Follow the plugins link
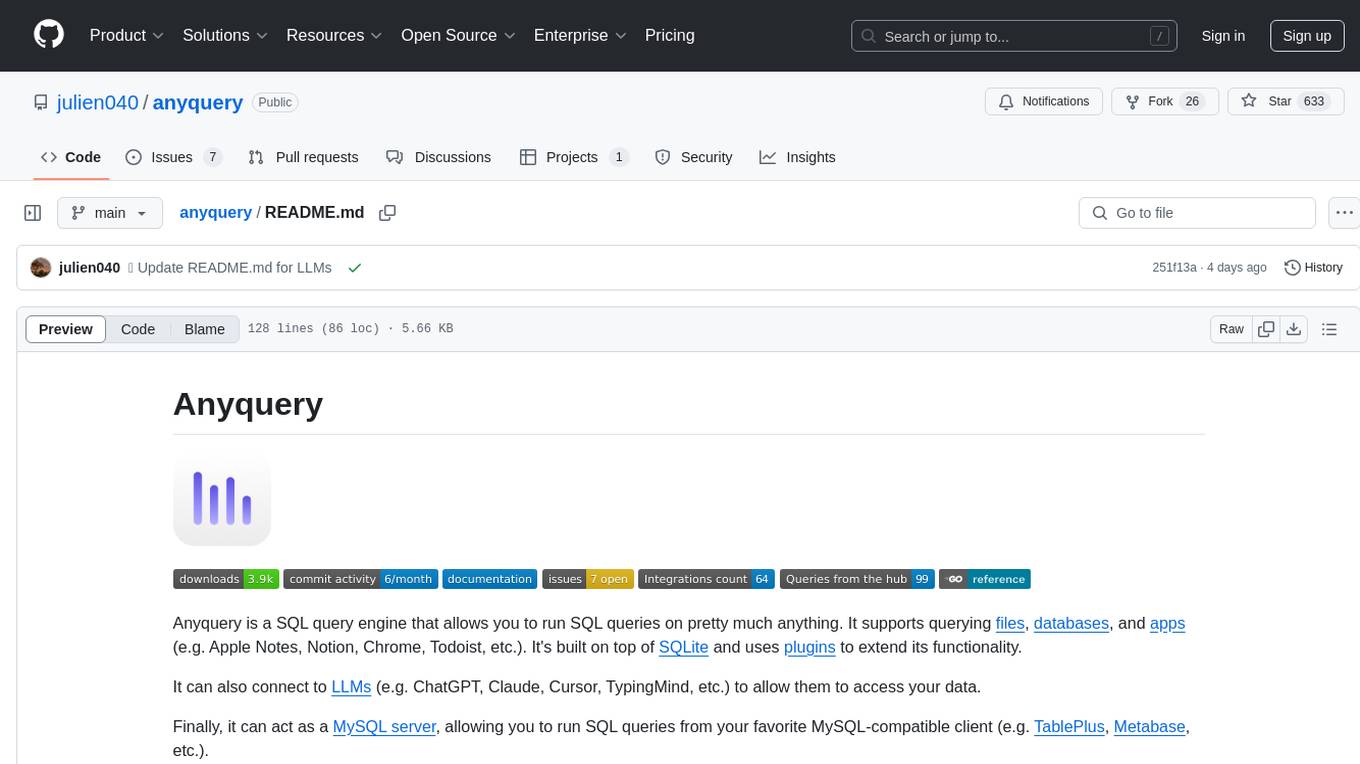This screenshot has height=764, width=1360. 810,647
